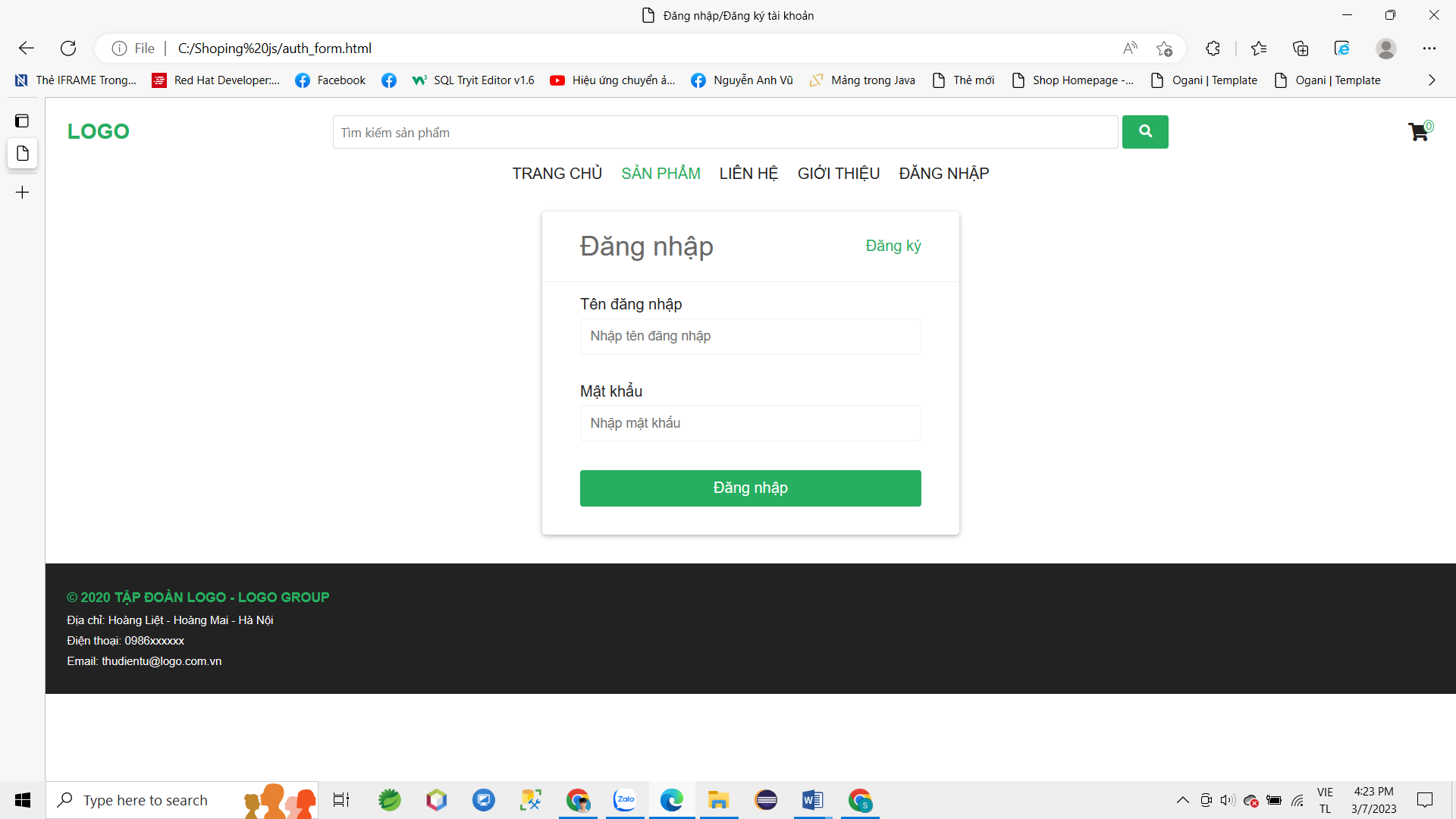The width and height of the screenshot is (1456, 819).
Task: Click the username input field
Action: 750,335
